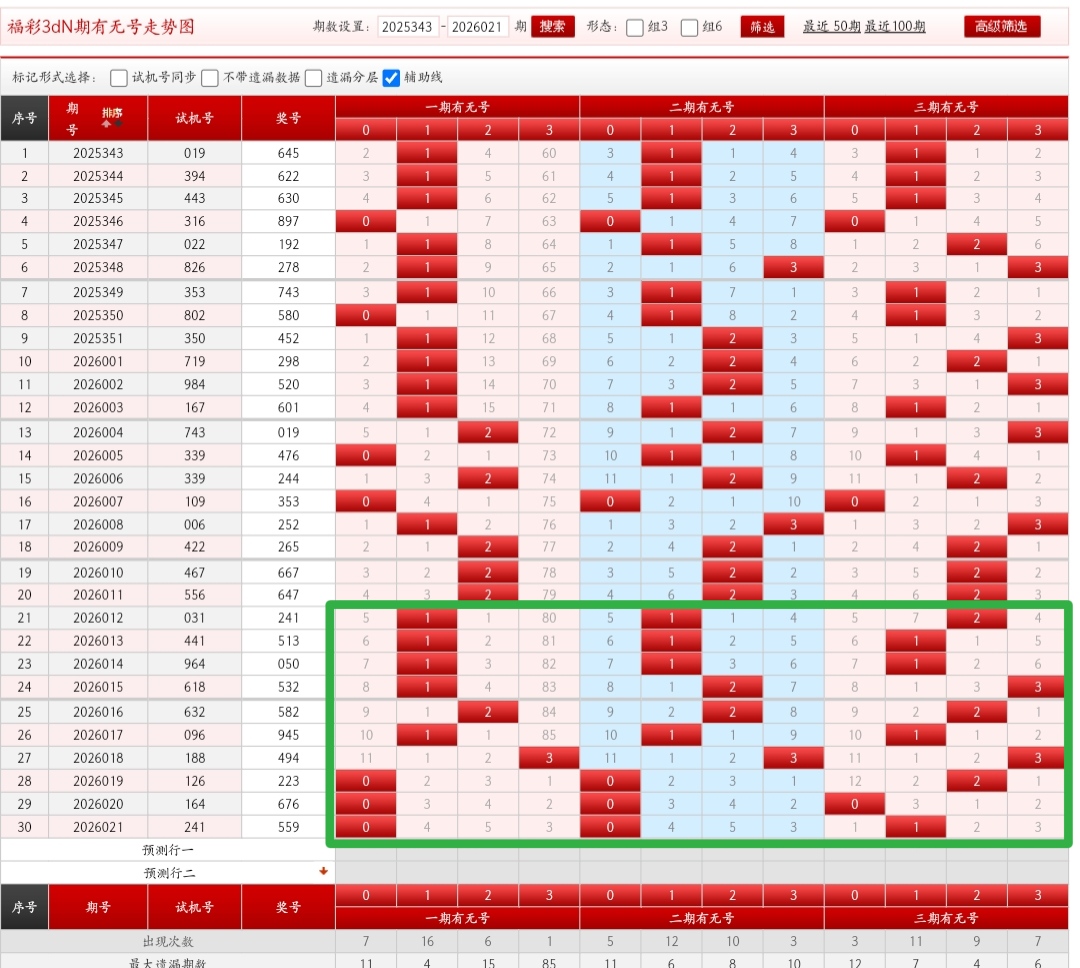Click the top 试机号 column header
This screenshot has height=968, width=1080.
(195, 118)
